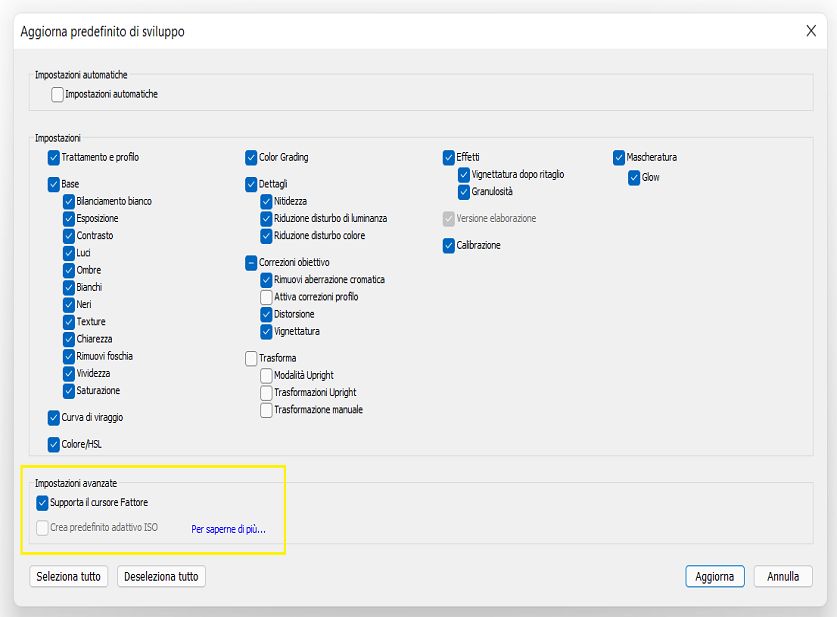The width and height of the screenshot is (837, 617).
Task: Disable the Glow masking checkbox
Action: (x=634, y=178)
